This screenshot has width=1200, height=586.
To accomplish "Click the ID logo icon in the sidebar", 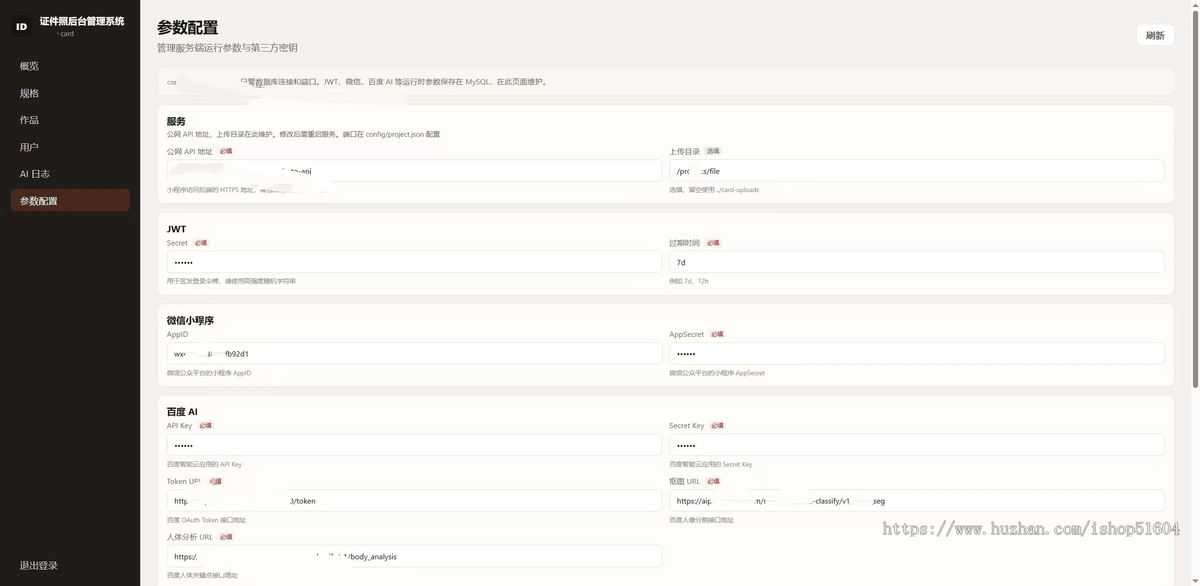I will pyautogui.click(x=22, y=27).
